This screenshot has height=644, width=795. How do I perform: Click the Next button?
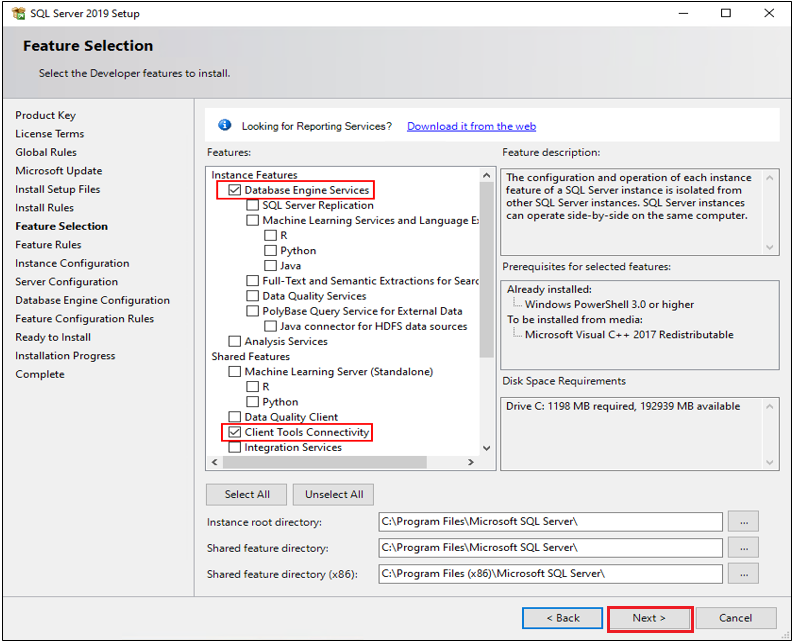click(649, 618)
